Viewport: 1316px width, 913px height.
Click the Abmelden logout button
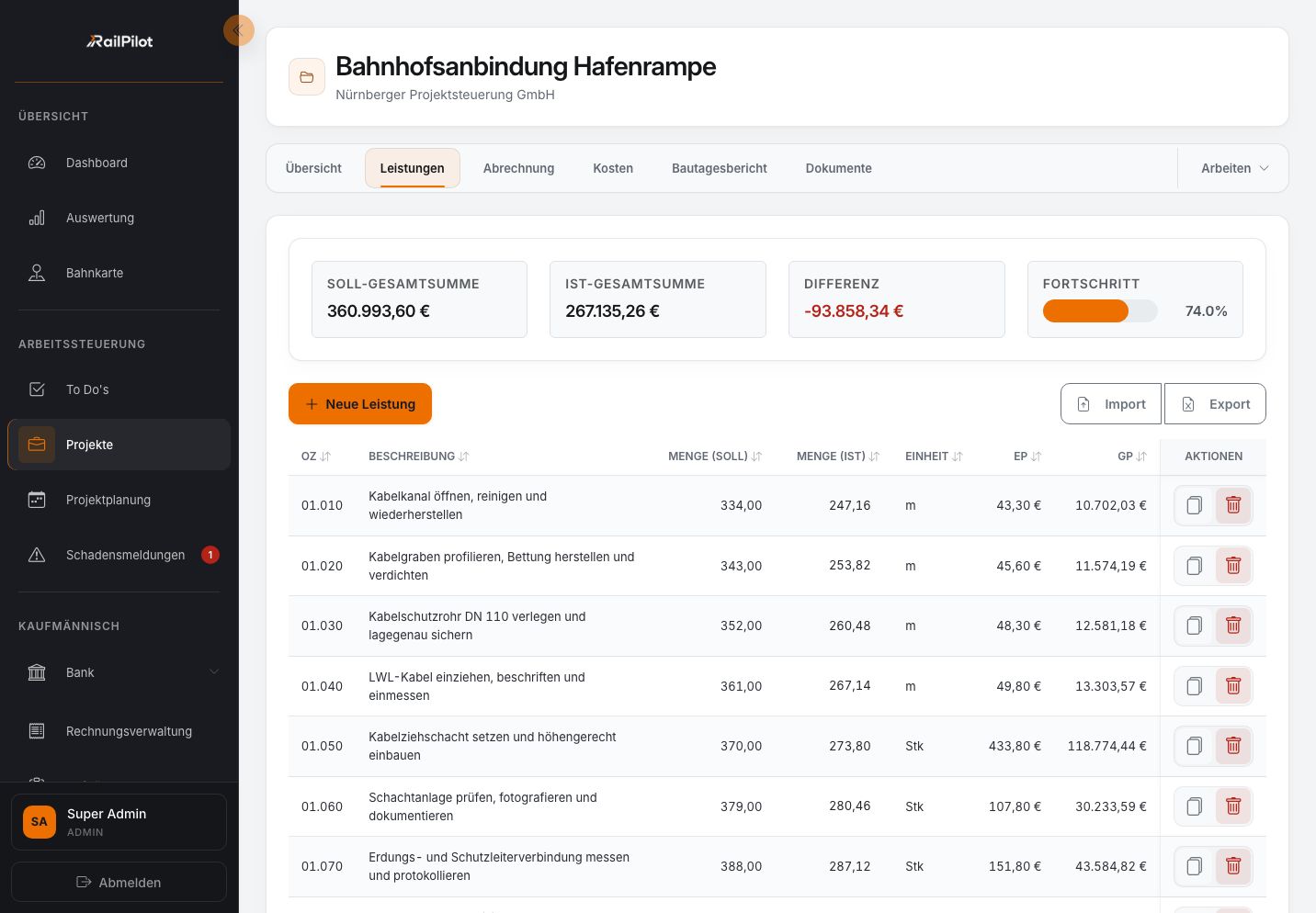click(x=119, y=882)
